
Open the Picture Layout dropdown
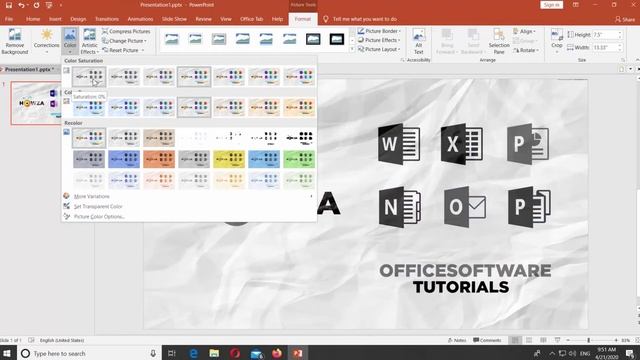[379, 49]
